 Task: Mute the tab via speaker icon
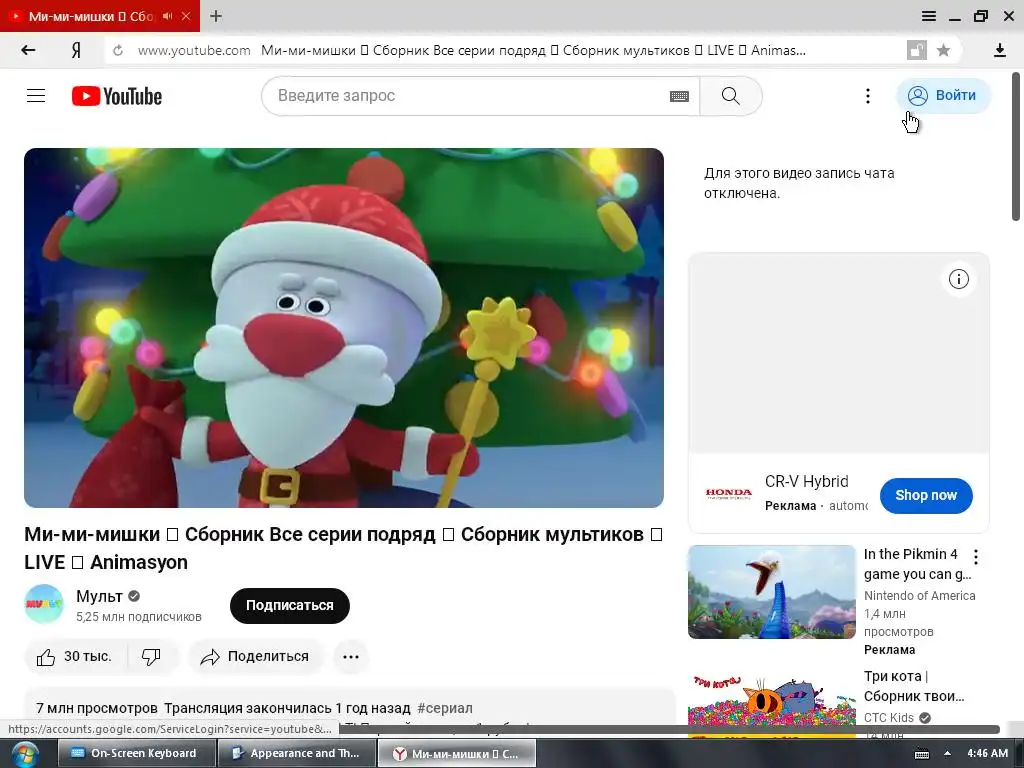(168, 16)
